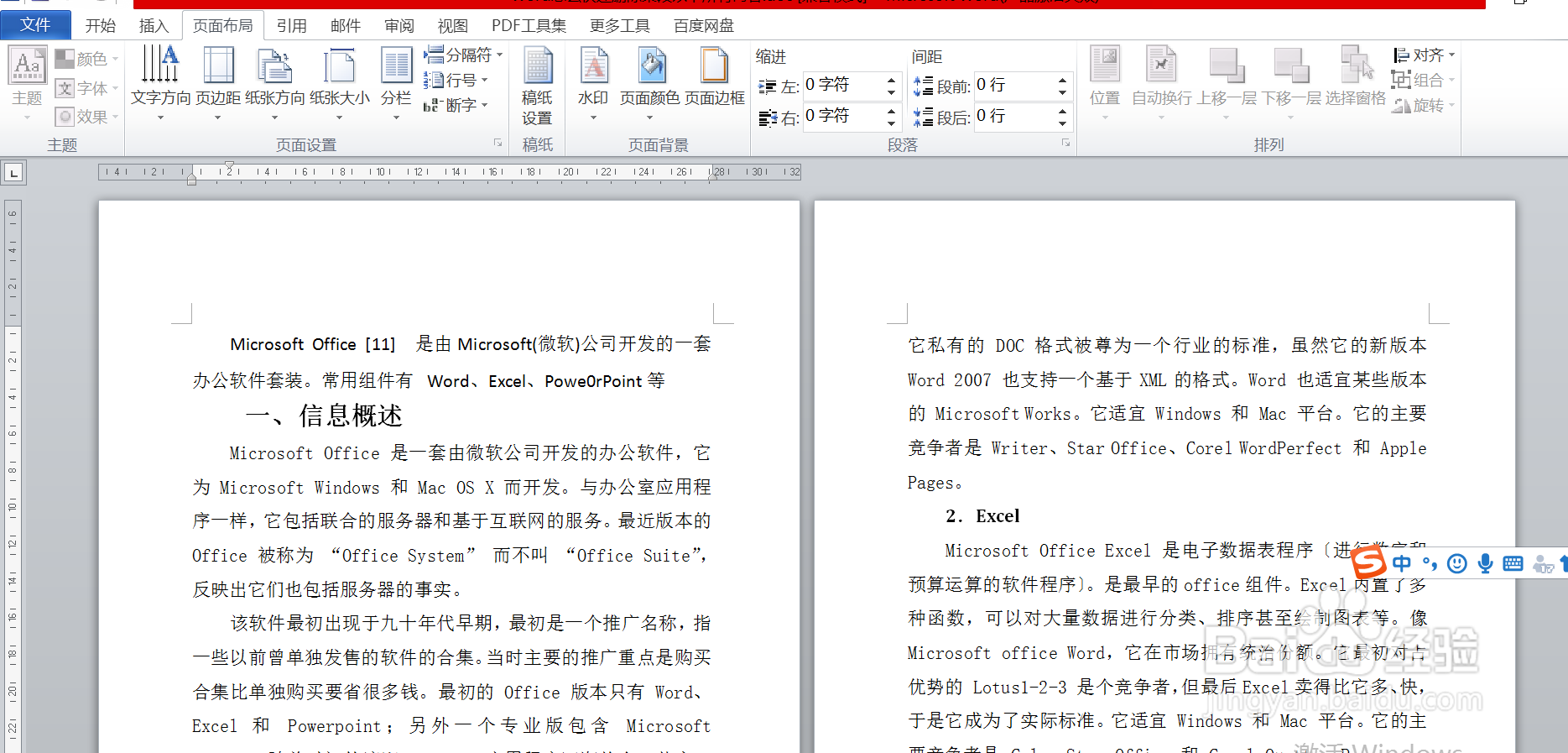Viewport: 1568px width, 753px height.
Task: Open the 页面设置 dialog launcher
Action: tap(497, 144)
